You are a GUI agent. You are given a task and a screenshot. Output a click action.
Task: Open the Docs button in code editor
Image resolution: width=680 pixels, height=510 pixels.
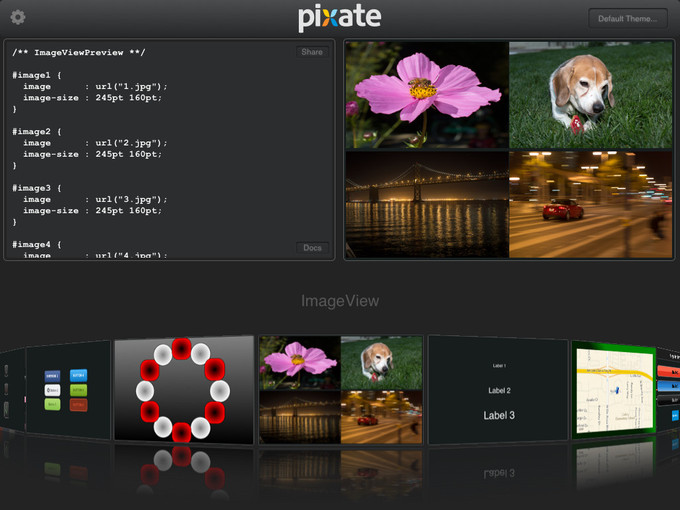point(312,248)
